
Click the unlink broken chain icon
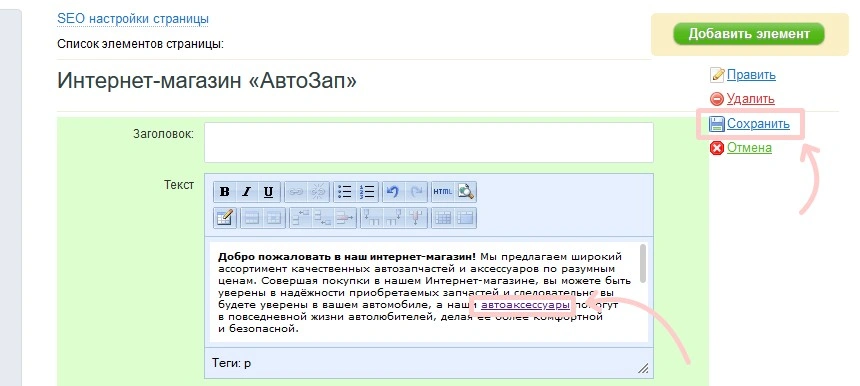tap(318, 192)
